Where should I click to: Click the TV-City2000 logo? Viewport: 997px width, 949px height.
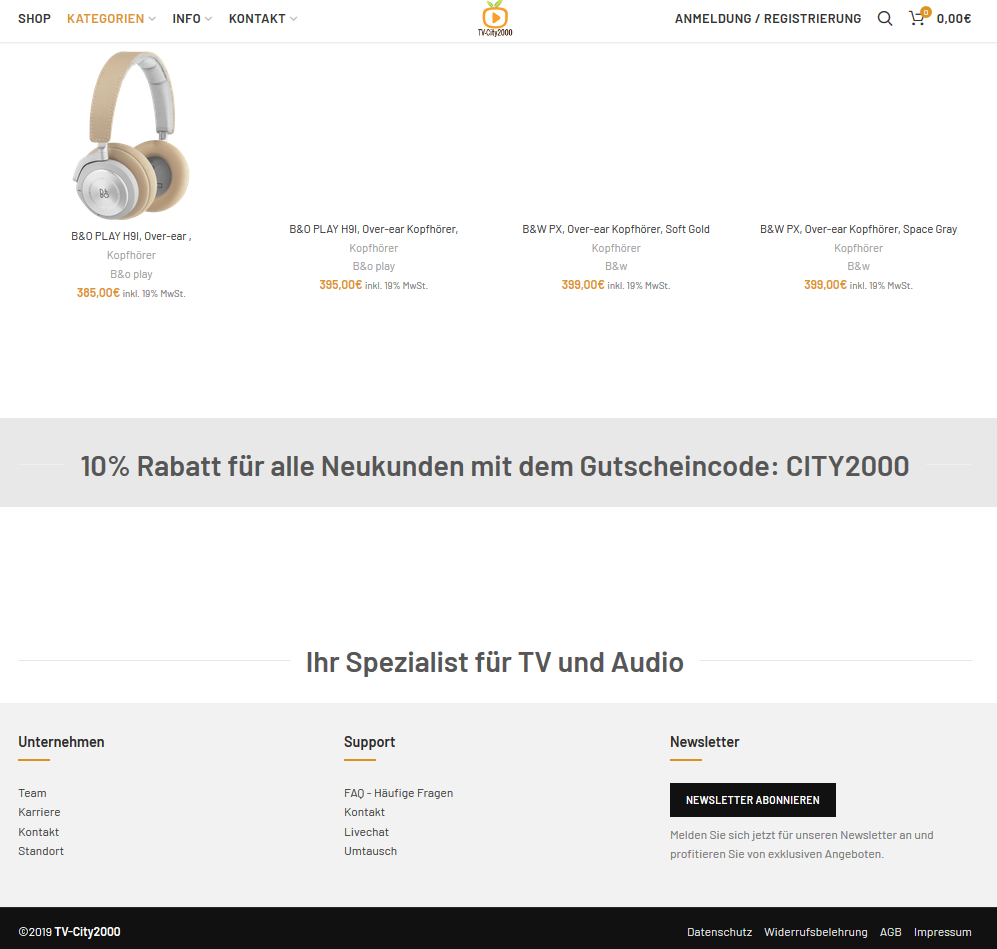[495, 19]
